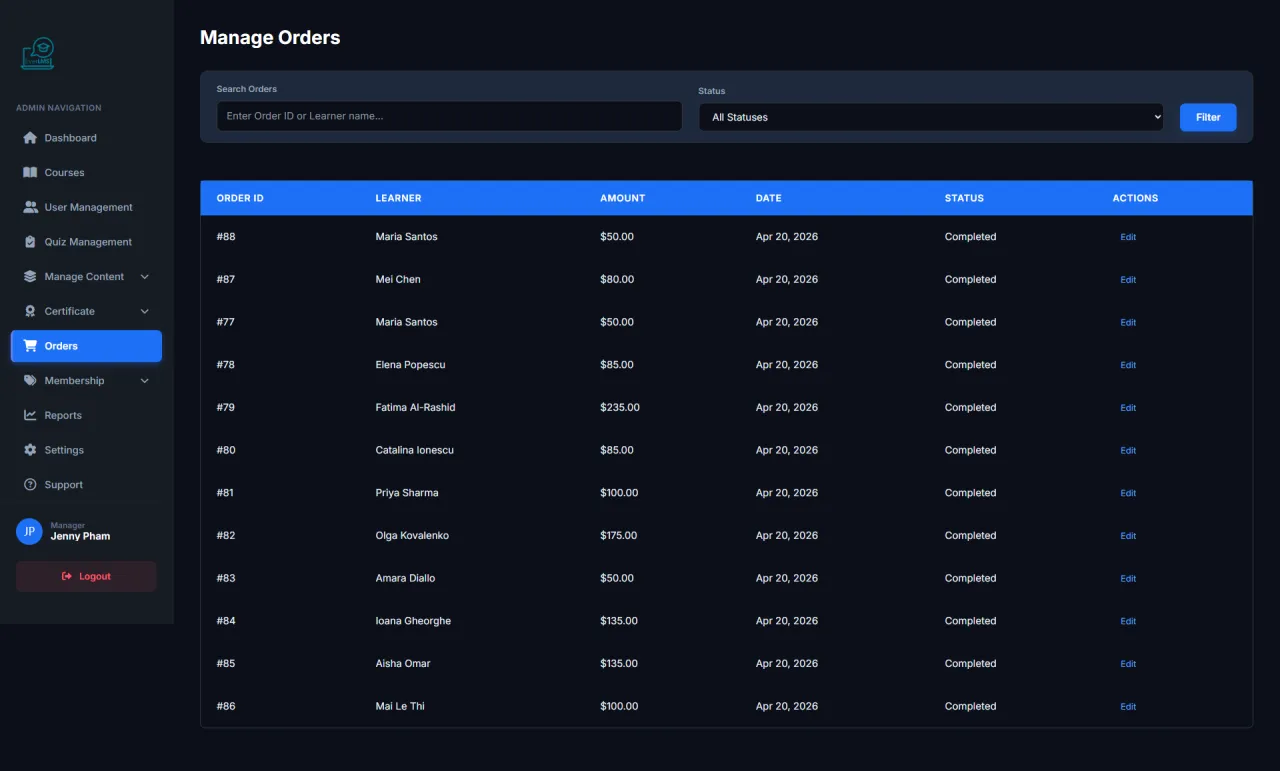The height and width of the screenshot is (771, 1280).
Task: Click the Quiz Management clipboard icon
Action: pos(30,242)
